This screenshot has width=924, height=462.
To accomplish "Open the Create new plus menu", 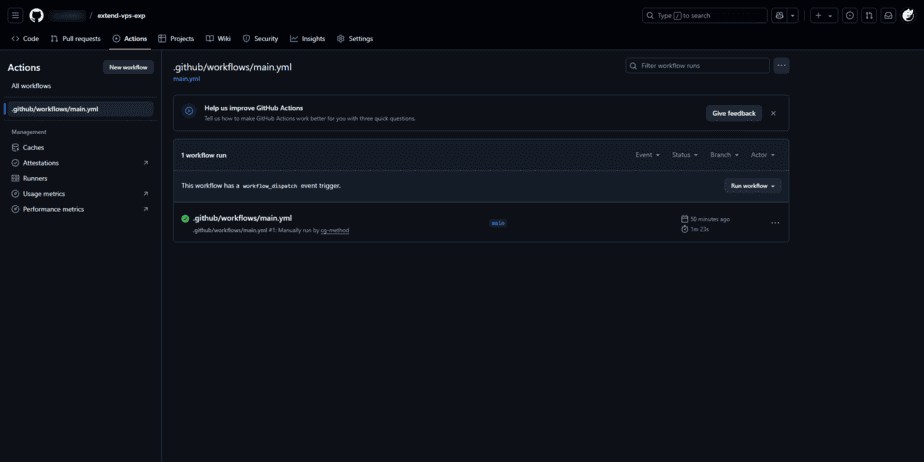I will pyautogui.click(x=824, y=15).
